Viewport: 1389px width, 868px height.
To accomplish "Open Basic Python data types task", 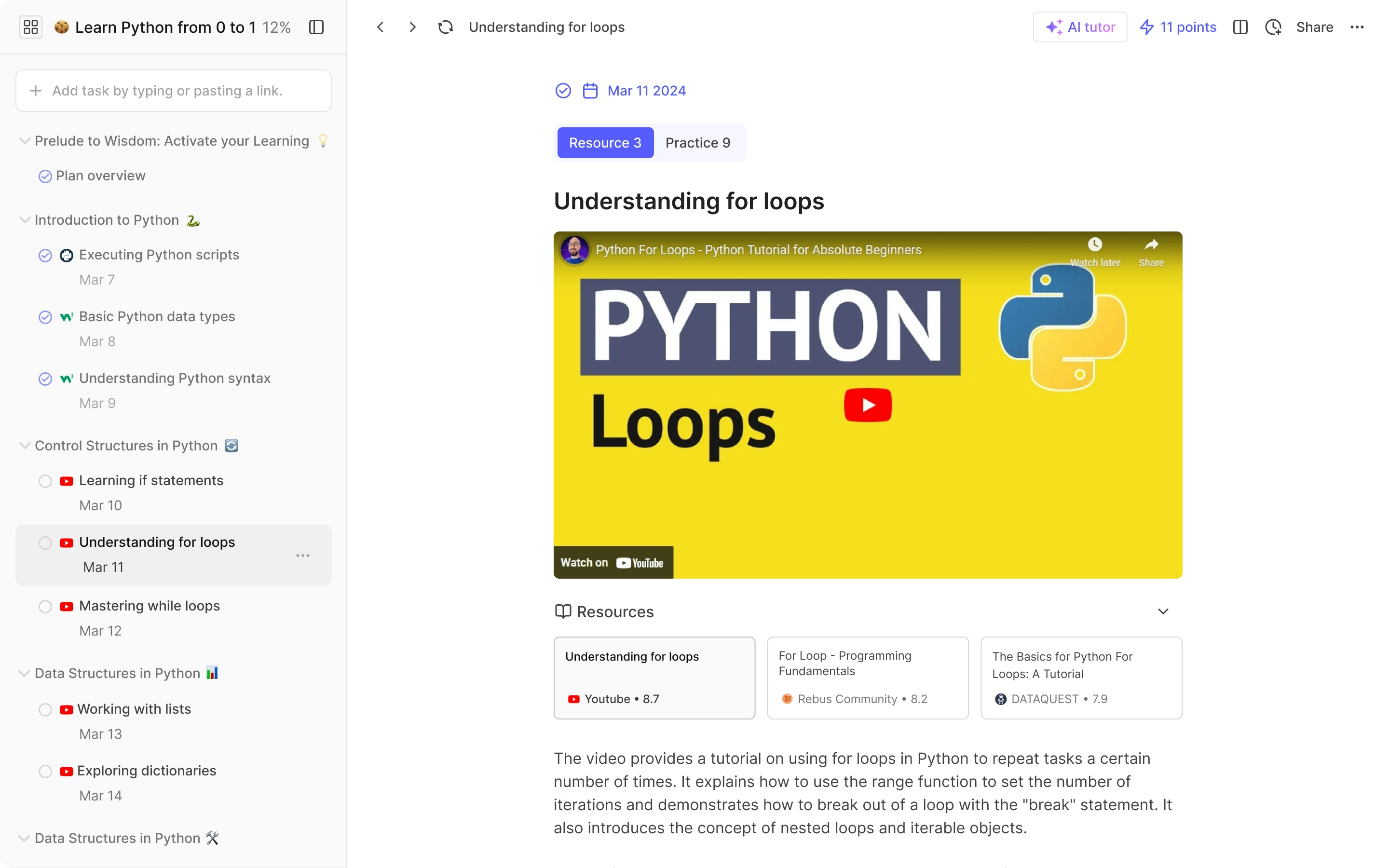I will [x=157, y=316].
